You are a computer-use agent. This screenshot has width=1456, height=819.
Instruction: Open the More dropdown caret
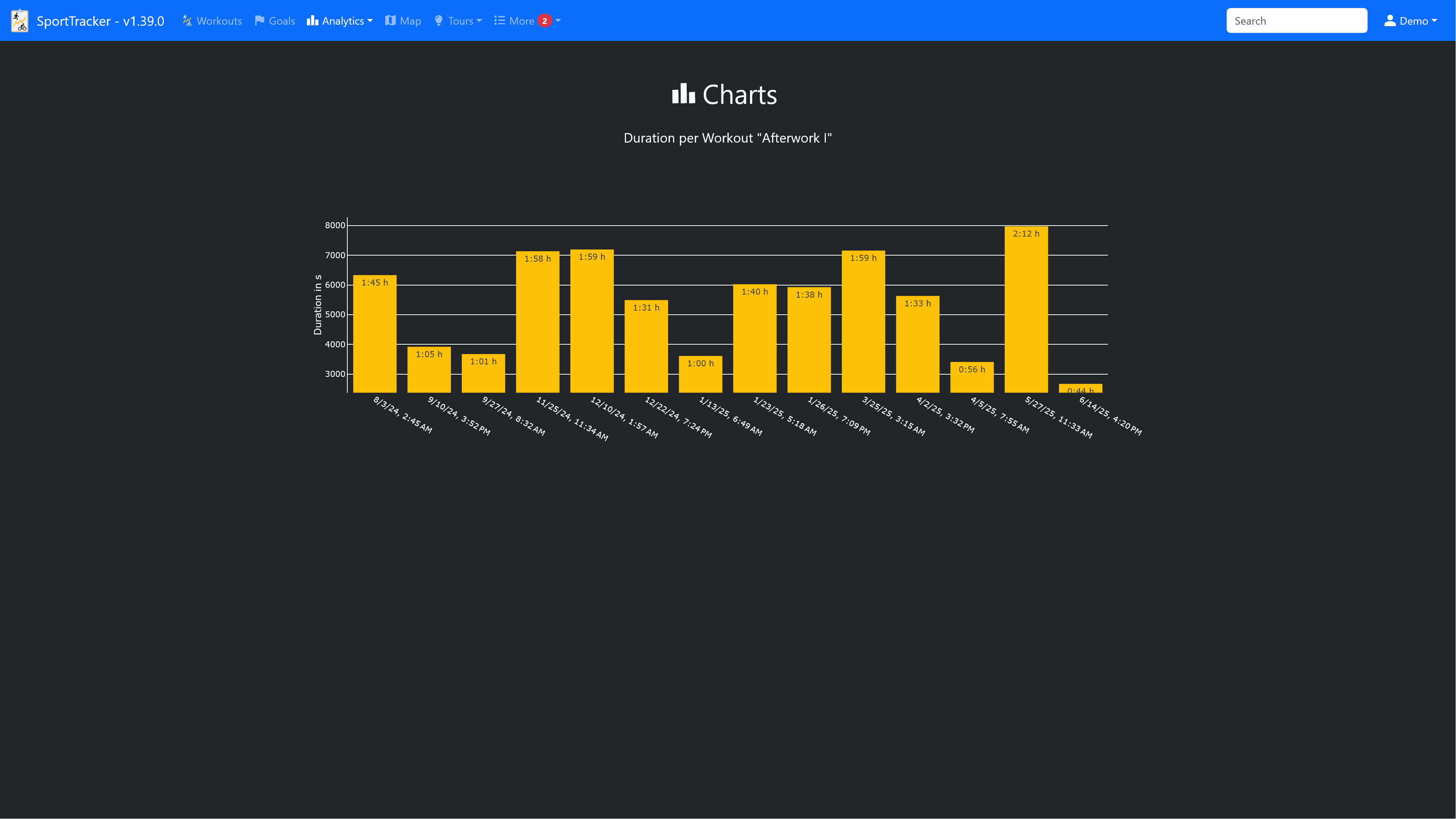559,21
